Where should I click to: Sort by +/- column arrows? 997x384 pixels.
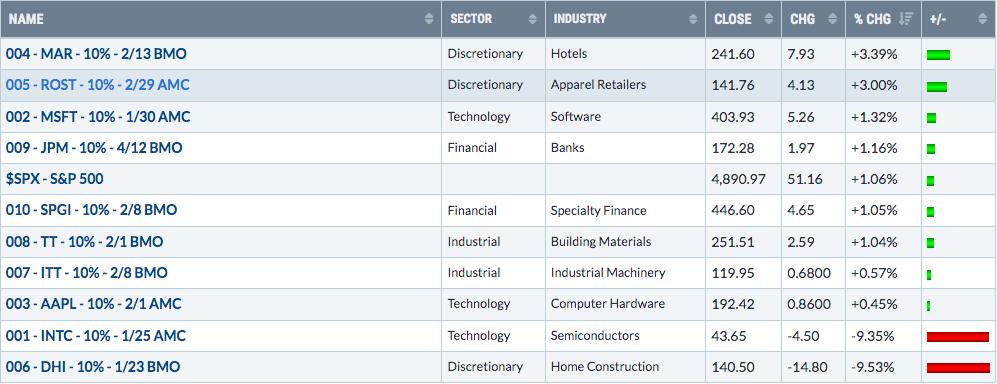pos(983,19)
